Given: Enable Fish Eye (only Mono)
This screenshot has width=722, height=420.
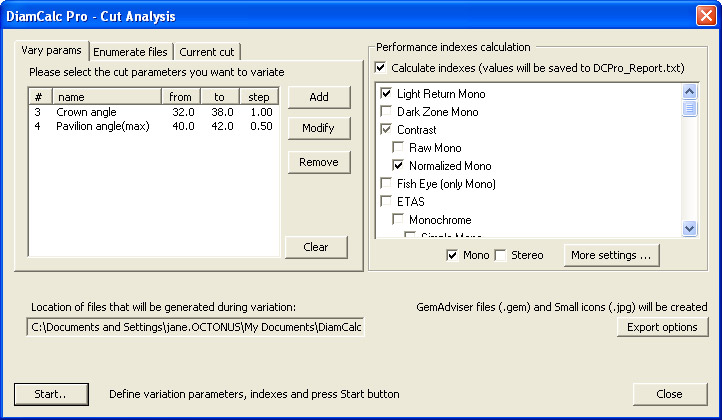Looking at the screenshot, I should click(x=387, y=184).
